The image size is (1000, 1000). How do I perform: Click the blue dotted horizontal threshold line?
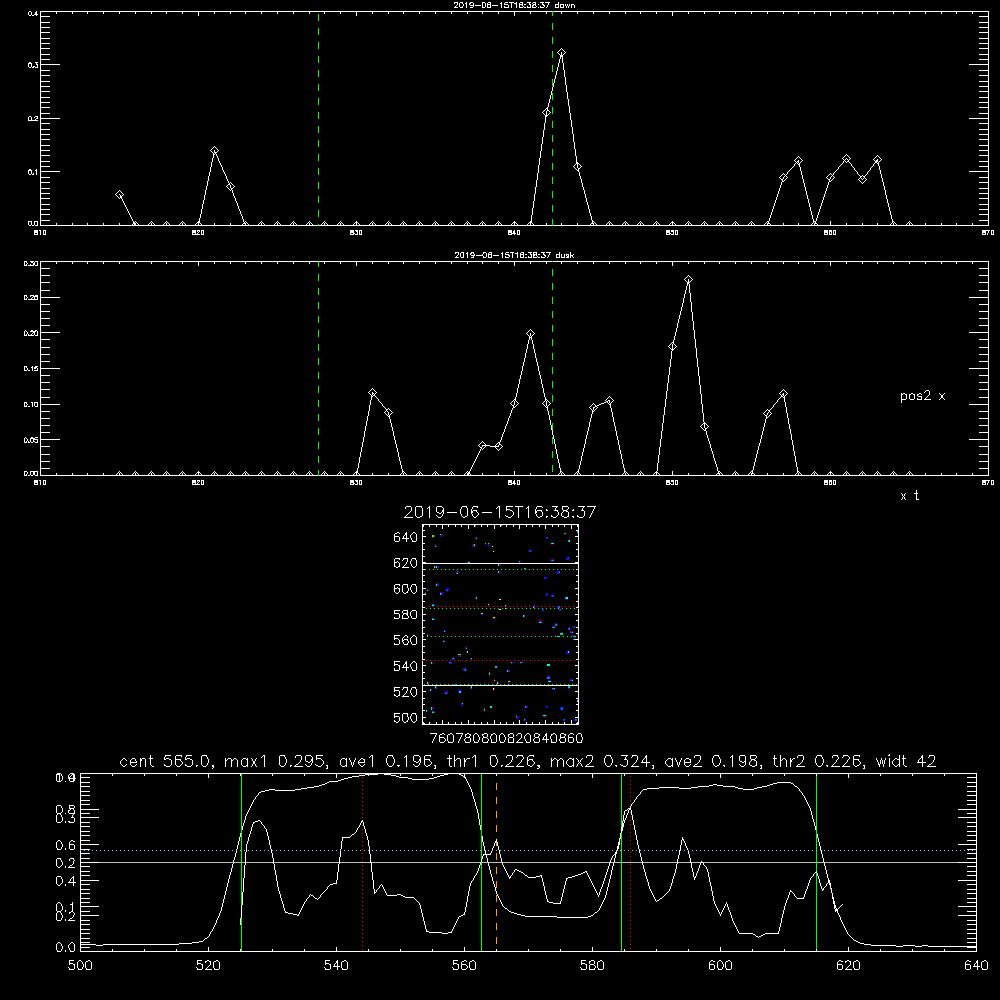click(528, 850)
